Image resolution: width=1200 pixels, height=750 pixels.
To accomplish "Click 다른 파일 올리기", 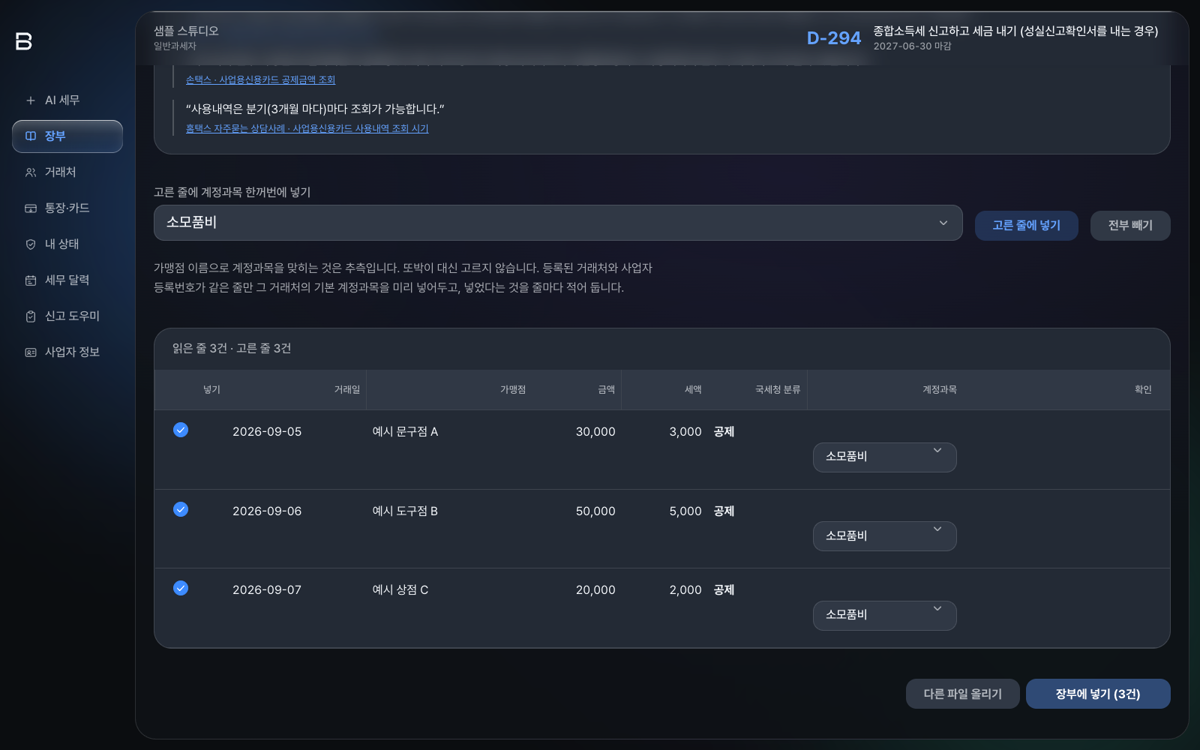I will click(963, 694).
